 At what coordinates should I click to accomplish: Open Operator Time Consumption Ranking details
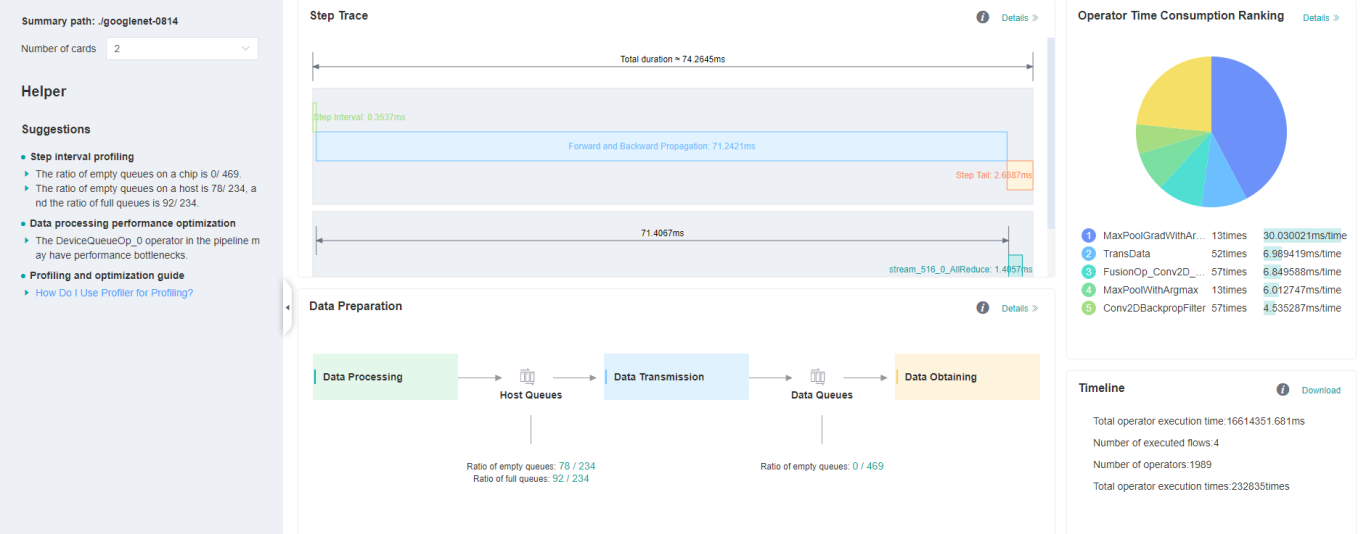pos(1320,18)
